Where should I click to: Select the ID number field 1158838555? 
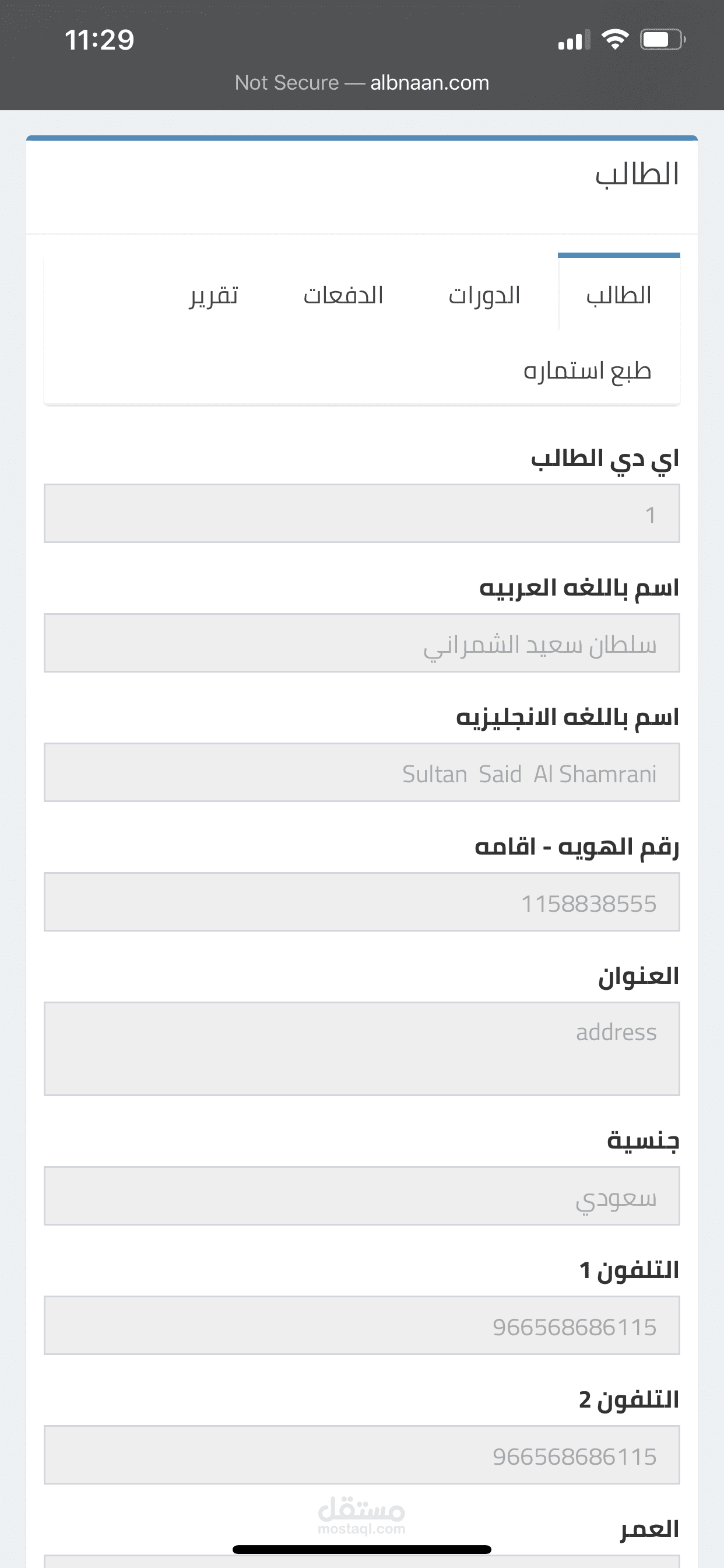[361, 902]
